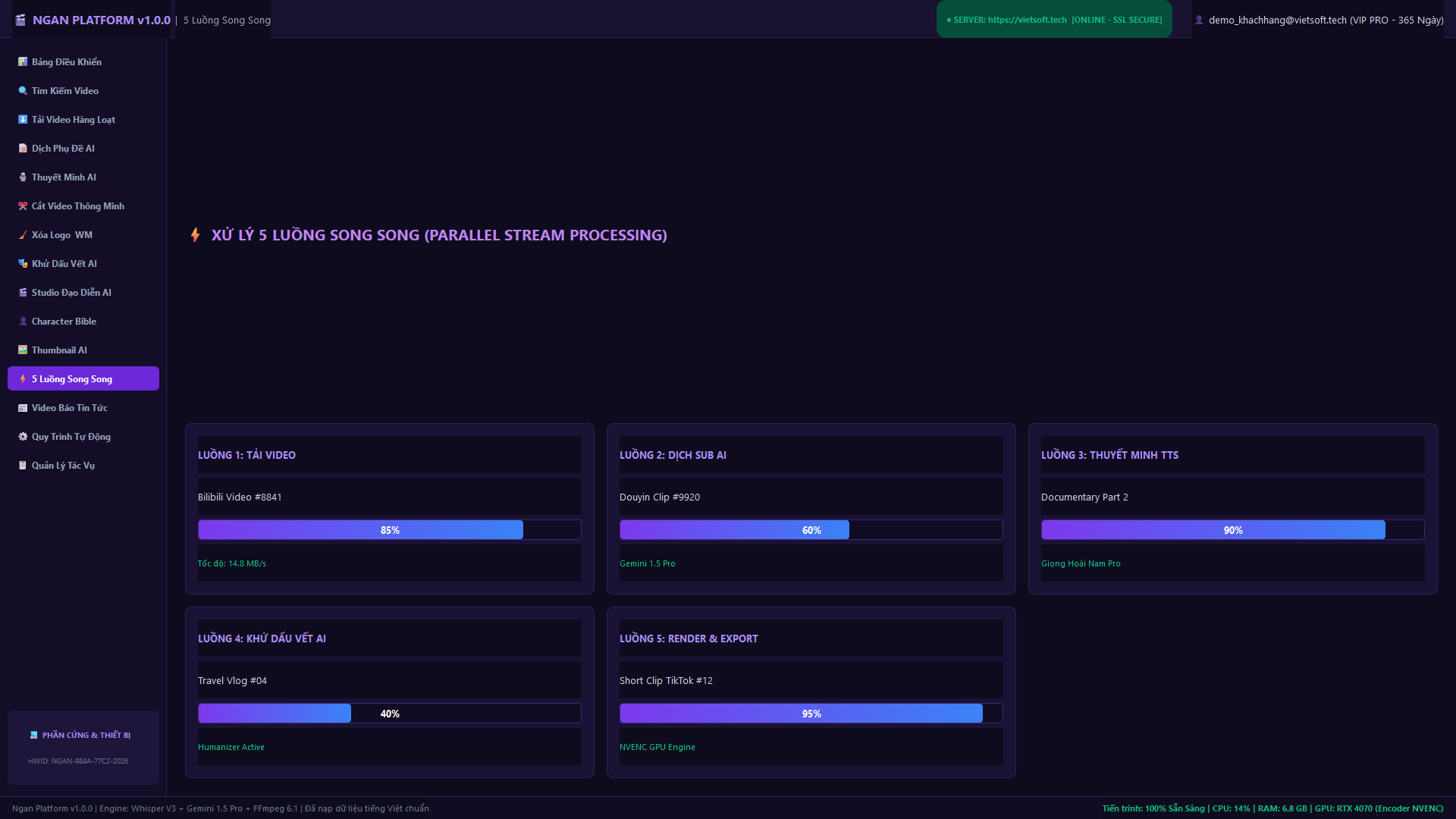Viewport: 1456px width, 819px height.
Task: Click the NGAN PLATFORM logo icon
Action: click(x=20, y=20)
